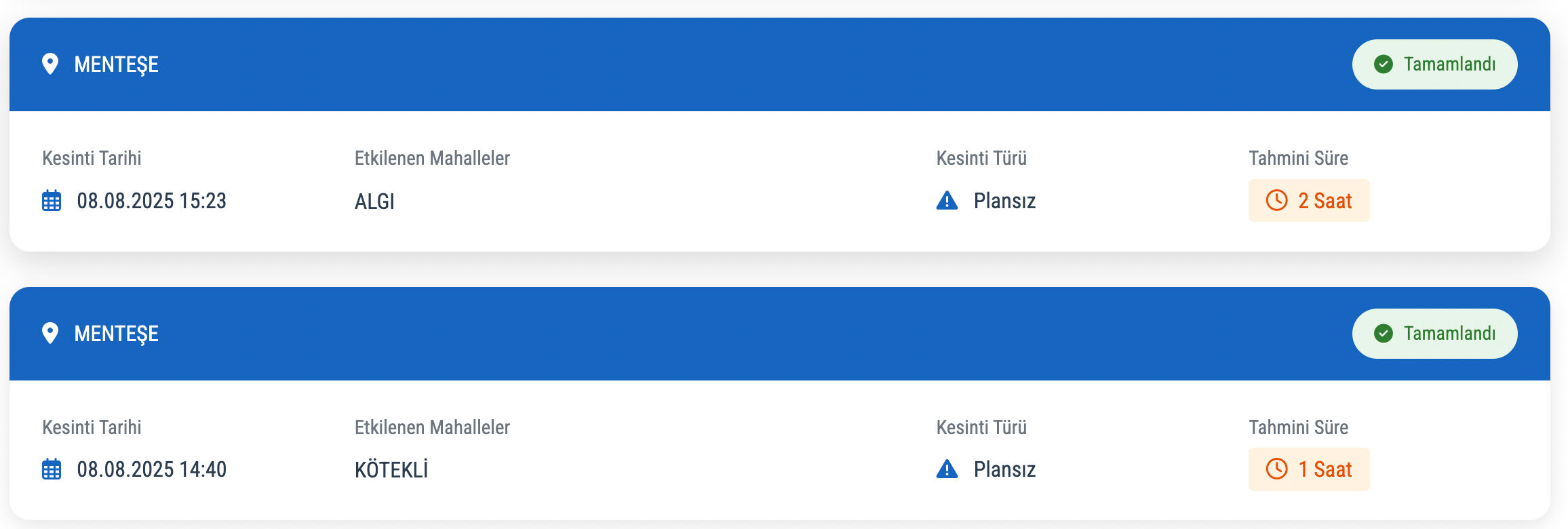Click the green checkmark in first Tamamlandı badge
The image size is (1568, 529).
(1384, 64)
